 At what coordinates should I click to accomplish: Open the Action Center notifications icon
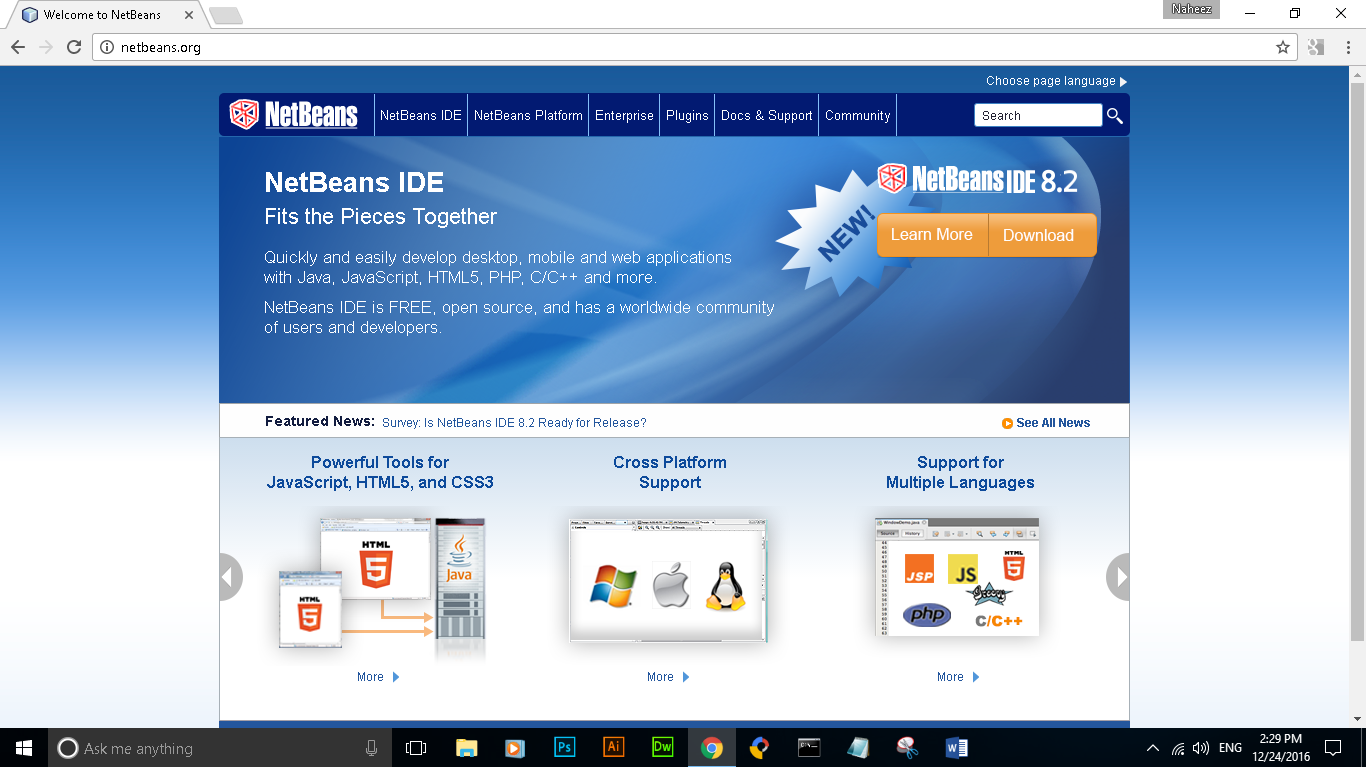pyautogui.click(x=1332, y=748)
